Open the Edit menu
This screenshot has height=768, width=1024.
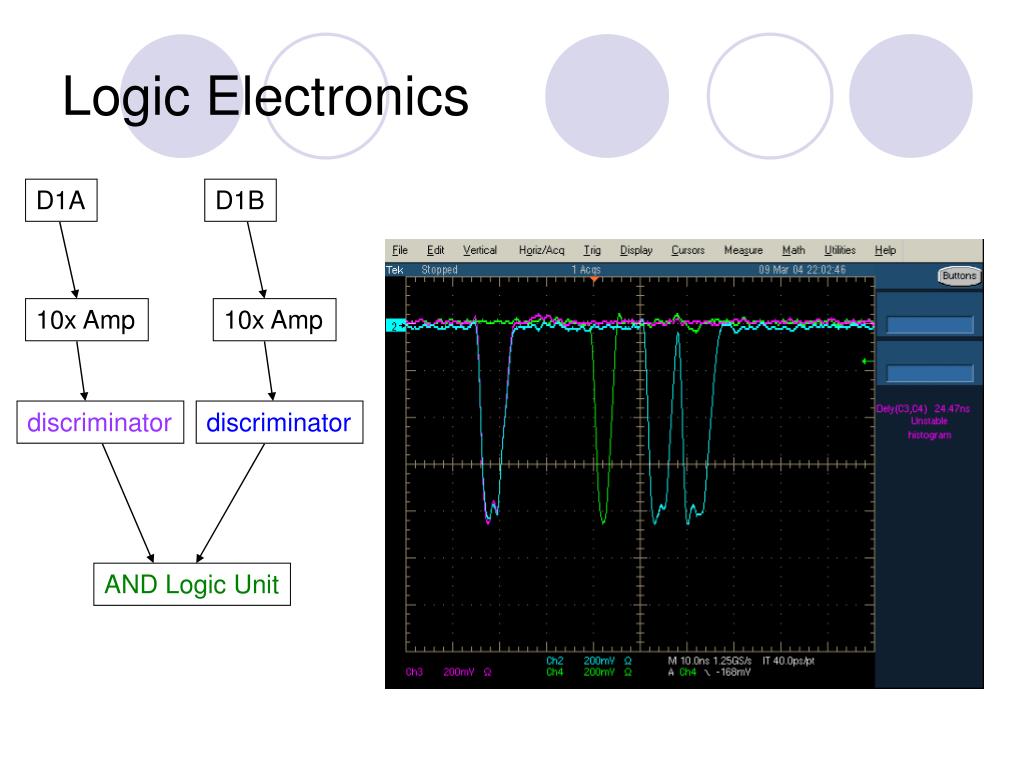pyautogui.click(x=436, y=250)
